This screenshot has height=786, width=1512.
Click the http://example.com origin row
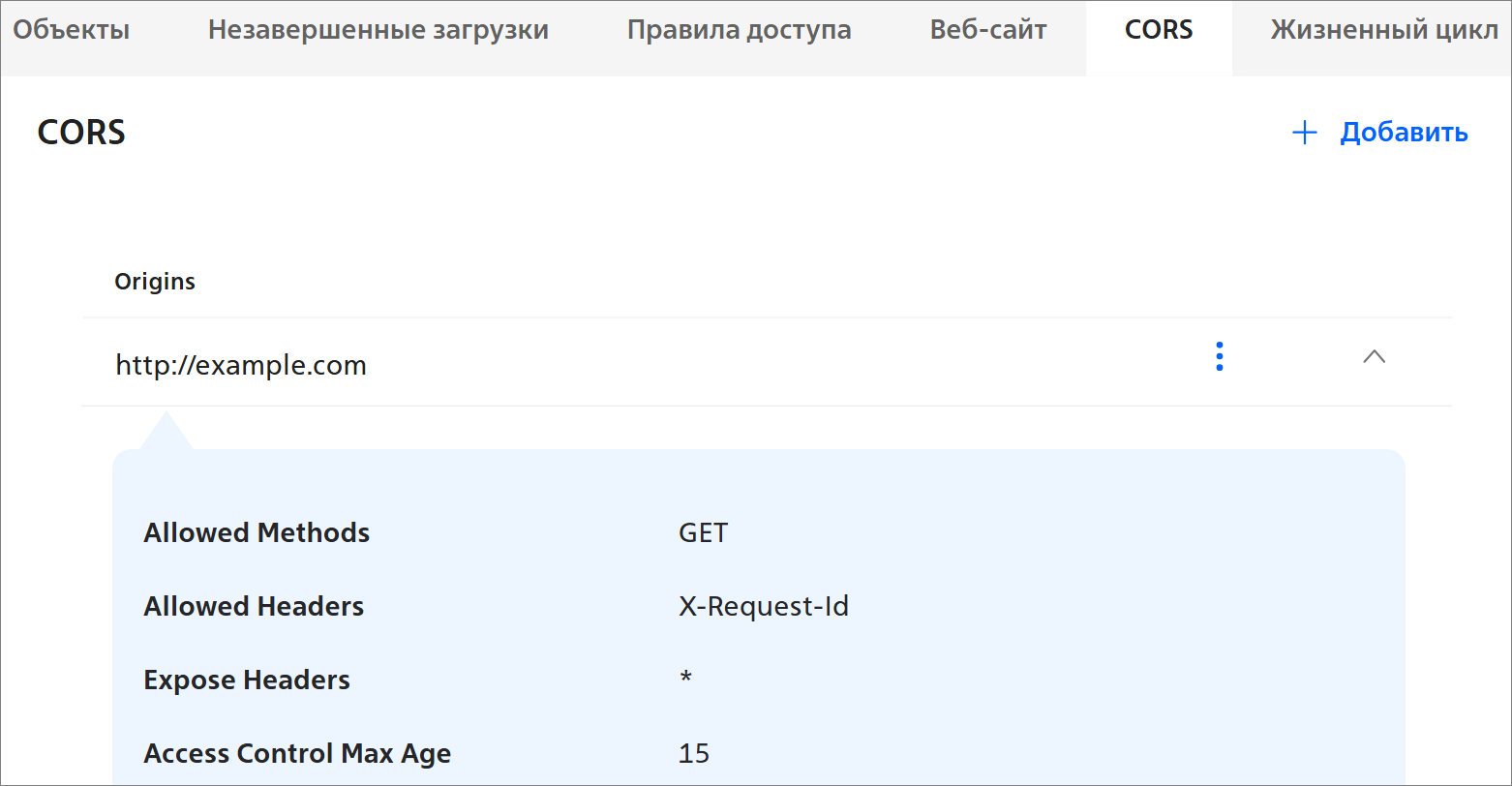coord(767,362)
